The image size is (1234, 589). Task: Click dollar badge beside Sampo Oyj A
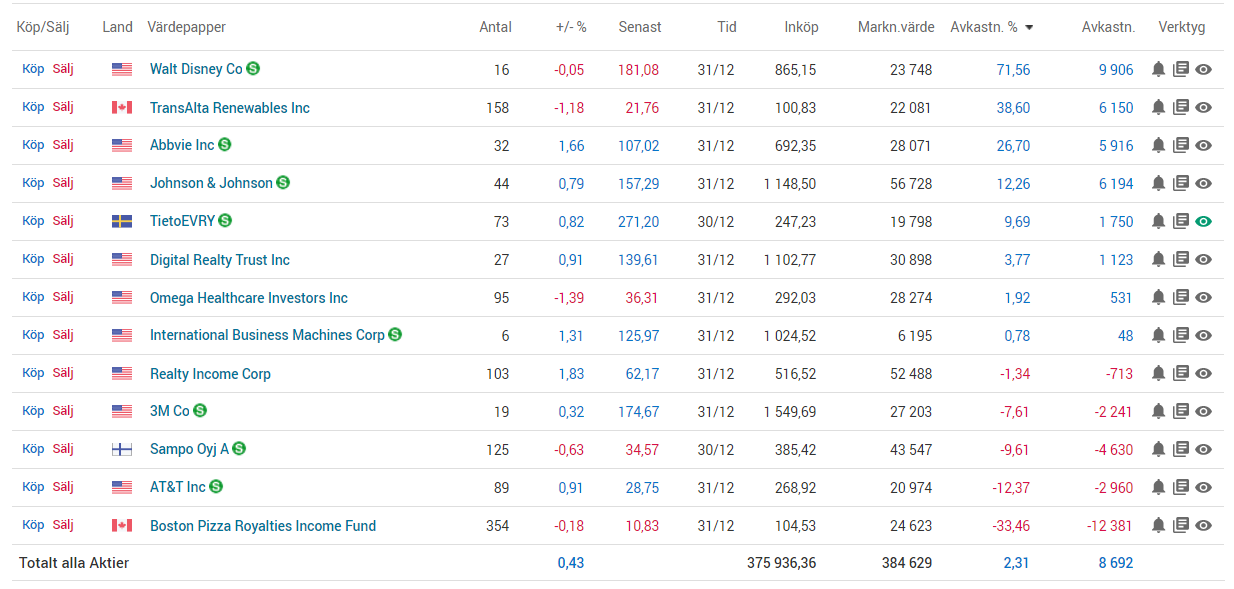click(x=239, y=448)
